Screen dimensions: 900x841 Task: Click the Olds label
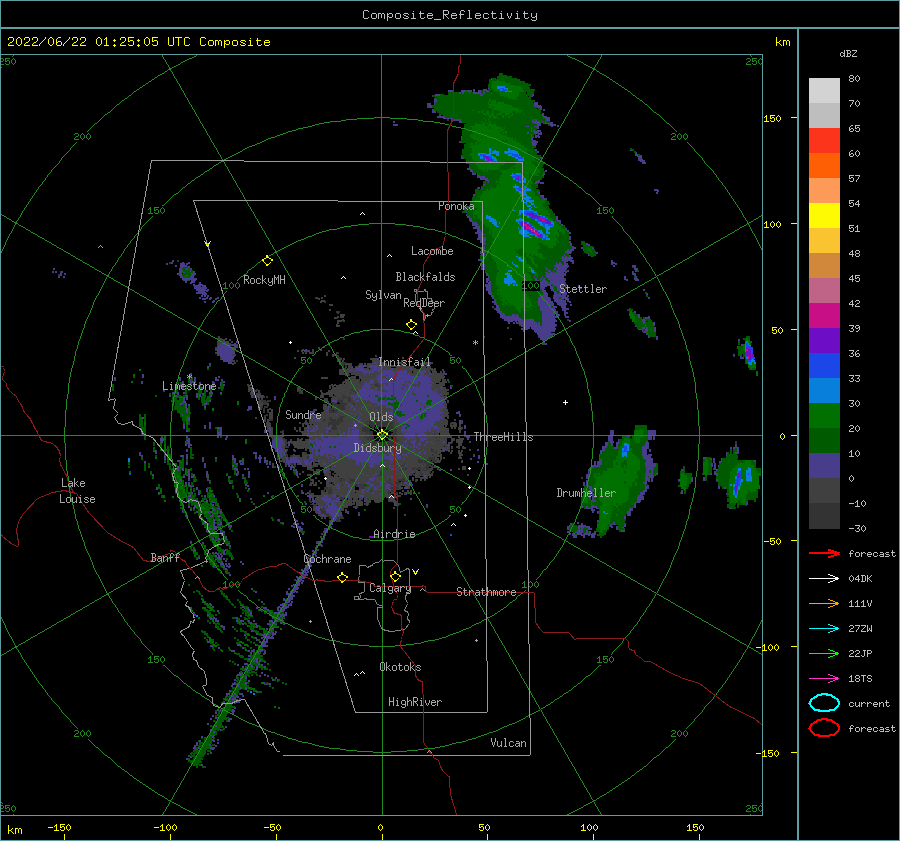click(381, 417)
